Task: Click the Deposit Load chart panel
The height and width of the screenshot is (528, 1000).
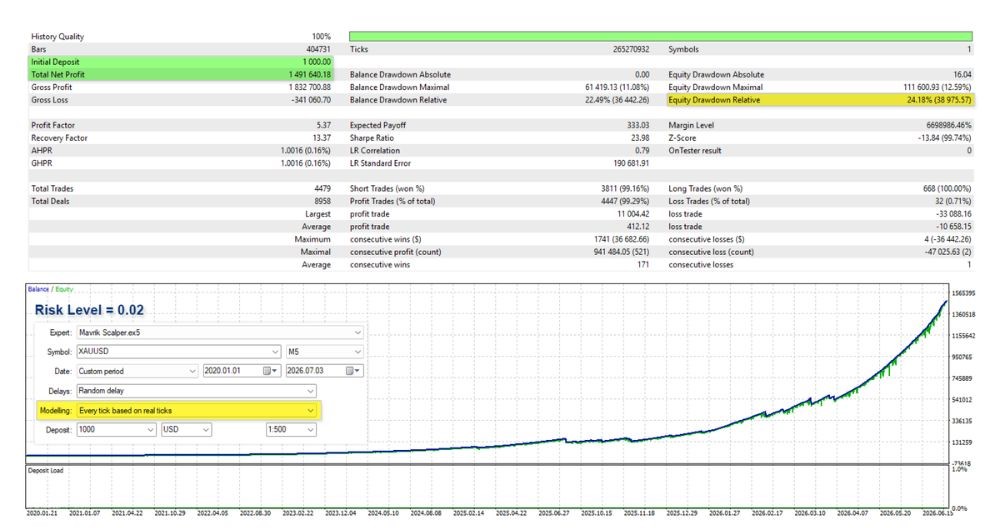Action: (488, 487)
